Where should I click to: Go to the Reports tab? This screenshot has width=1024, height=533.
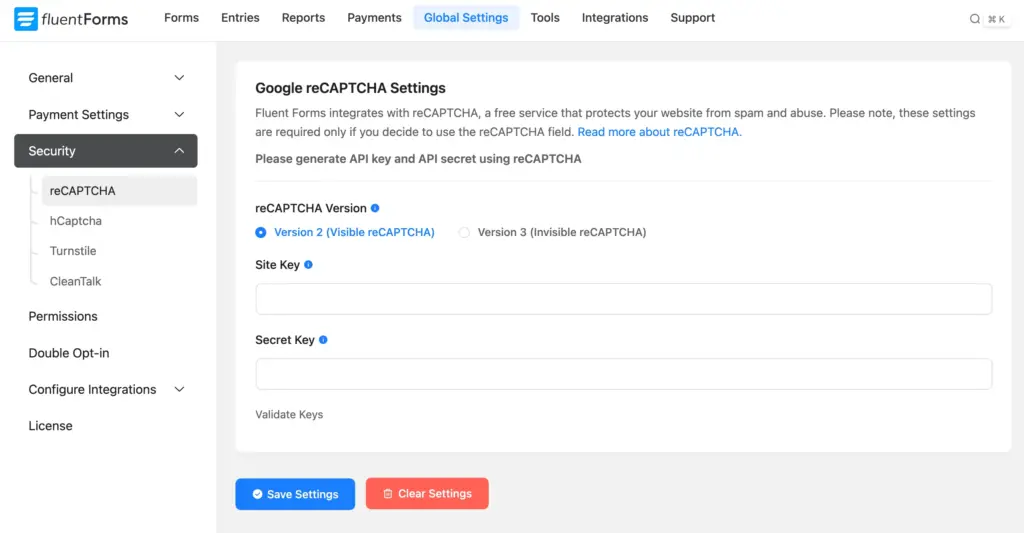tap(303, 18)
